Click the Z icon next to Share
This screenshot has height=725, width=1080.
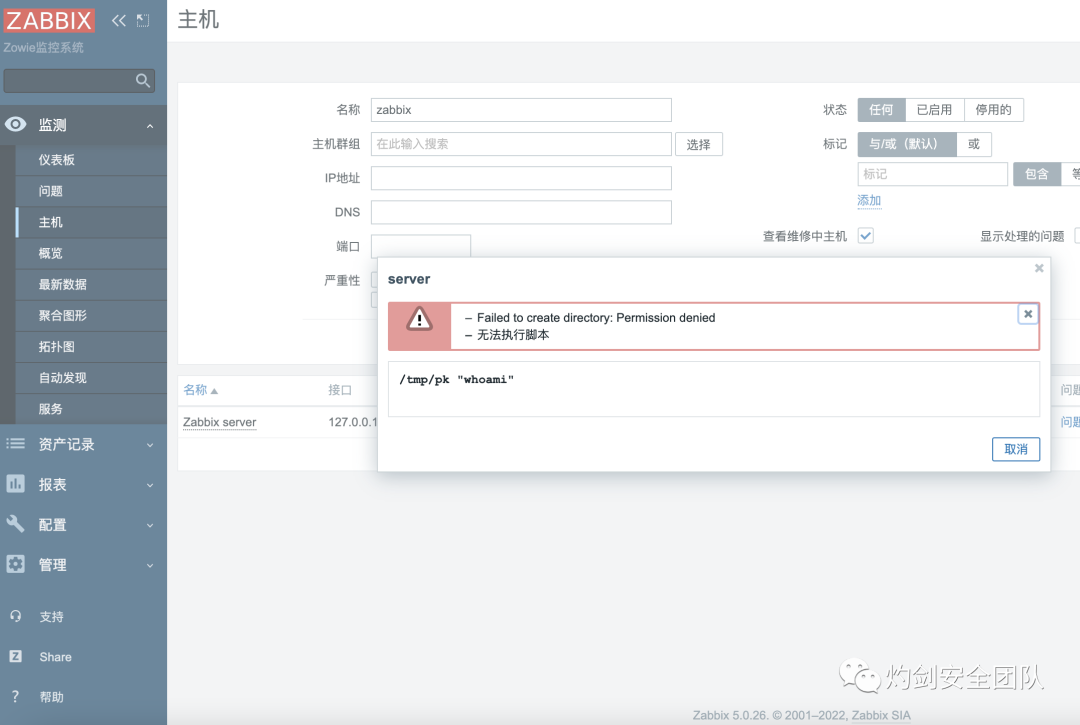click(15, 656)
